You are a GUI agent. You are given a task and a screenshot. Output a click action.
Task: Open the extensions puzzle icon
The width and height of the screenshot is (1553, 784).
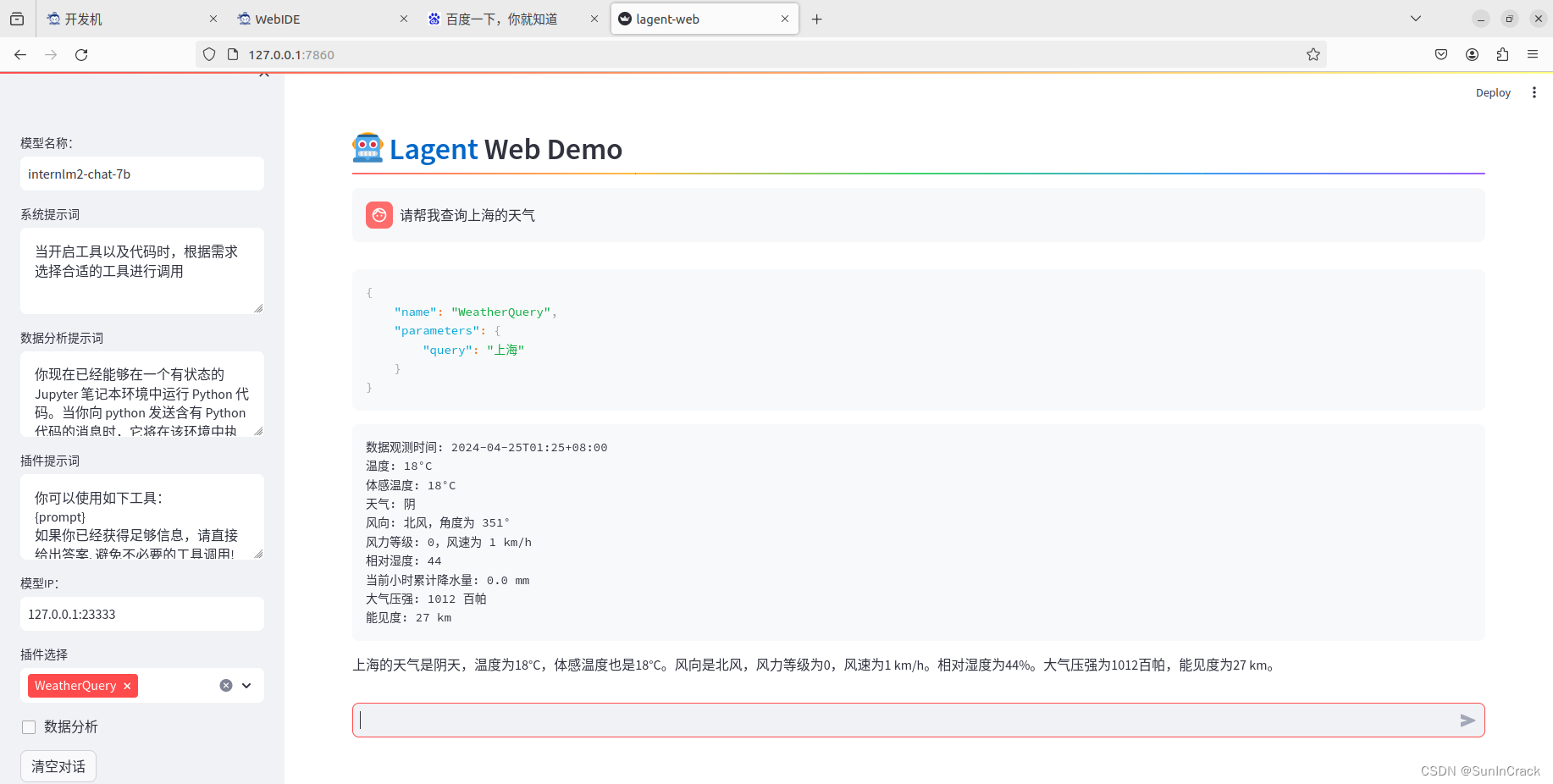pyautogui.click(x=1502, y=54)
